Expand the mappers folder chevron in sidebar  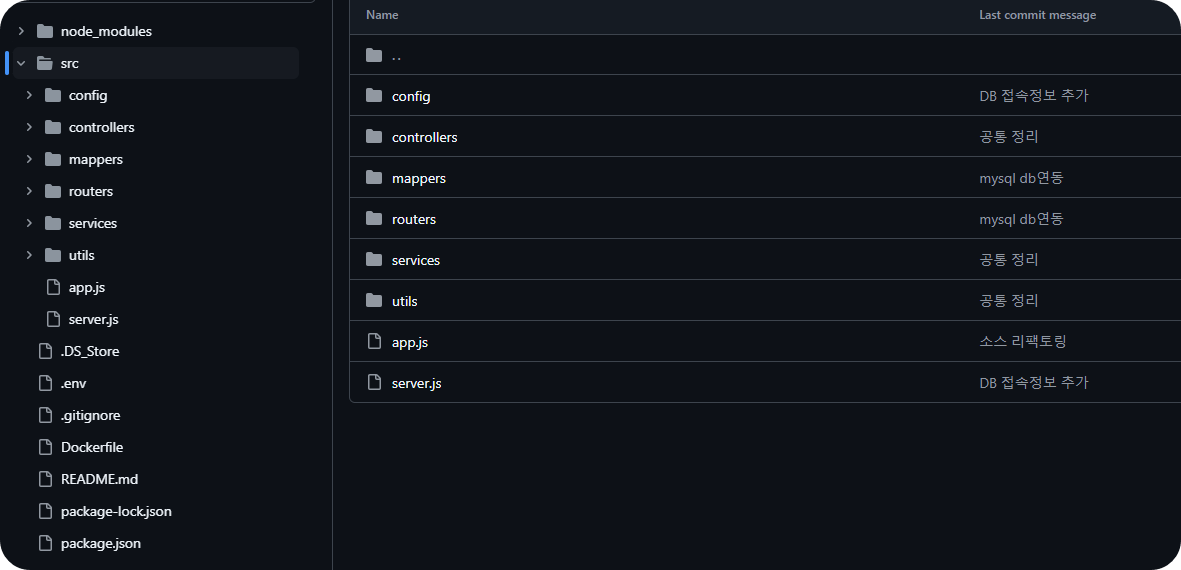pos(29,160)
